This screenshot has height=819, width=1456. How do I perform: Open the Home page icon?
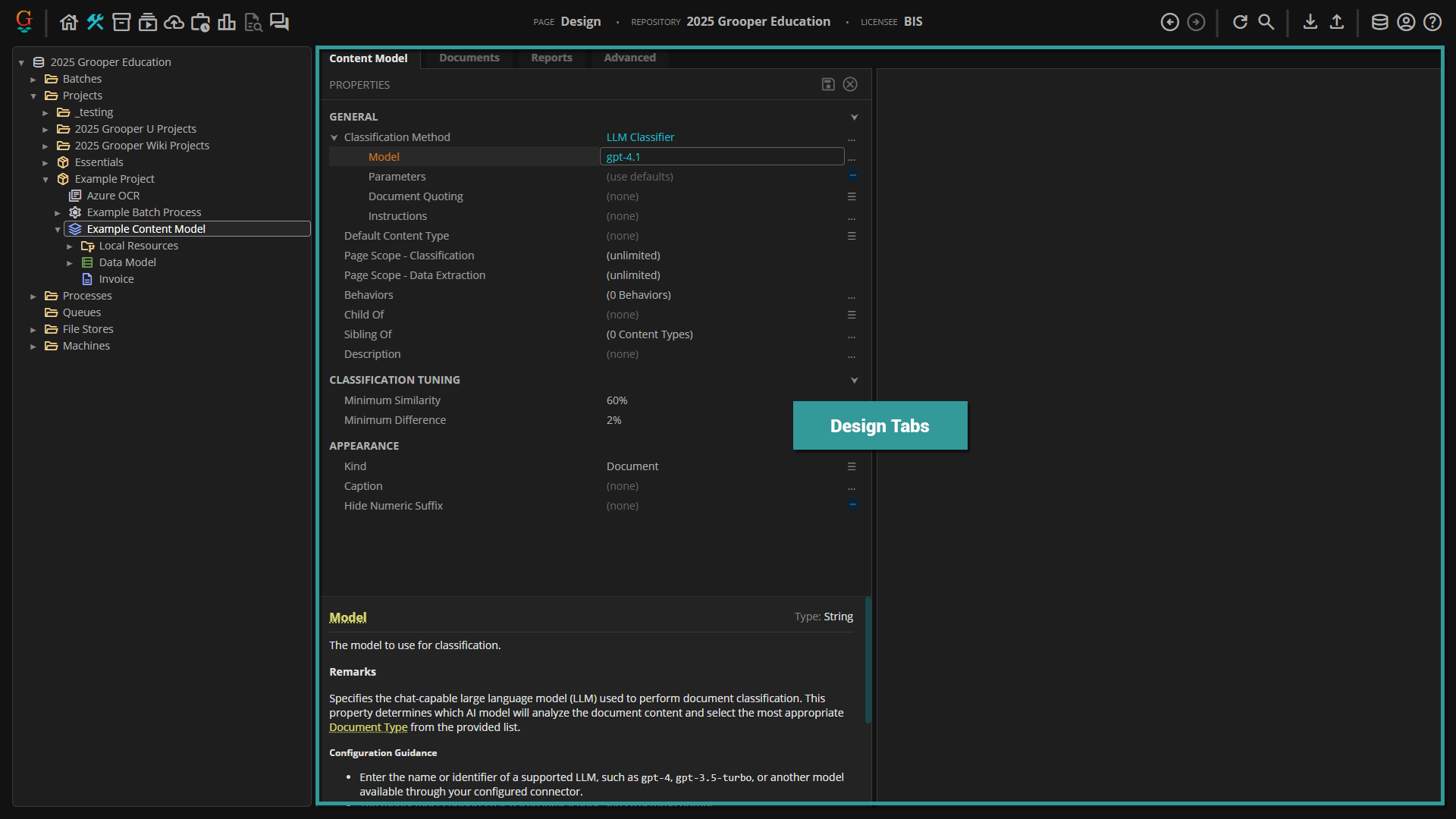pos(69,22)
